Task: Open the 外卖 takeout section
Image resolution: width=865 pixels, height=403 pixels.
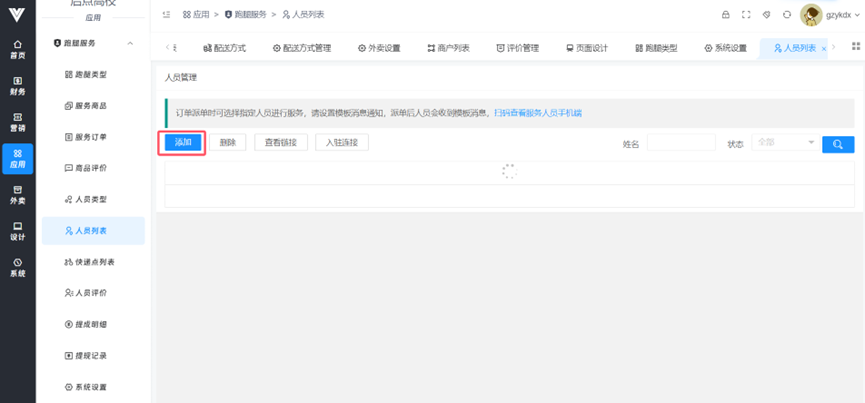Action: (x=17, y=194)
